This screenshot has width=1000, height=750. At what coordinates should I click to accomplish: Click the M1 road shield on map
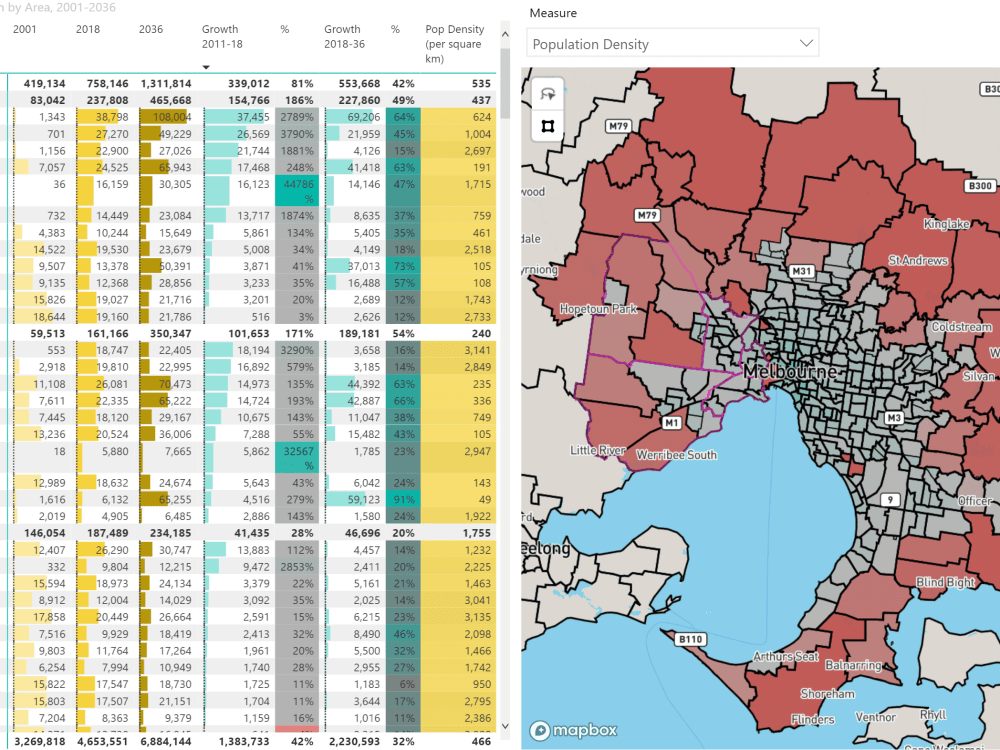pyautogui.click(x=672, y=422)
